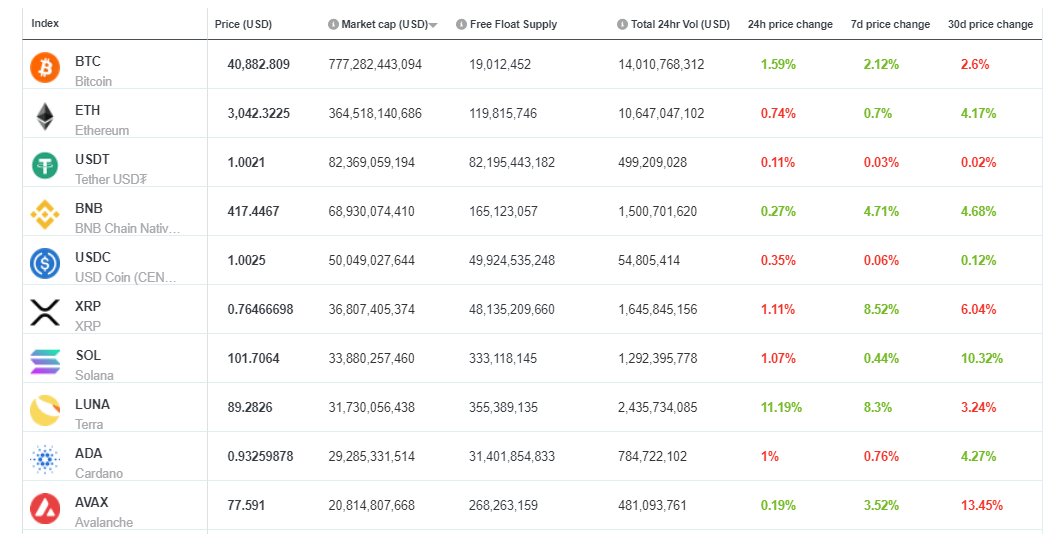Click SOL 30d change 10.32%
1055x534 pixels.
[982, 359]
